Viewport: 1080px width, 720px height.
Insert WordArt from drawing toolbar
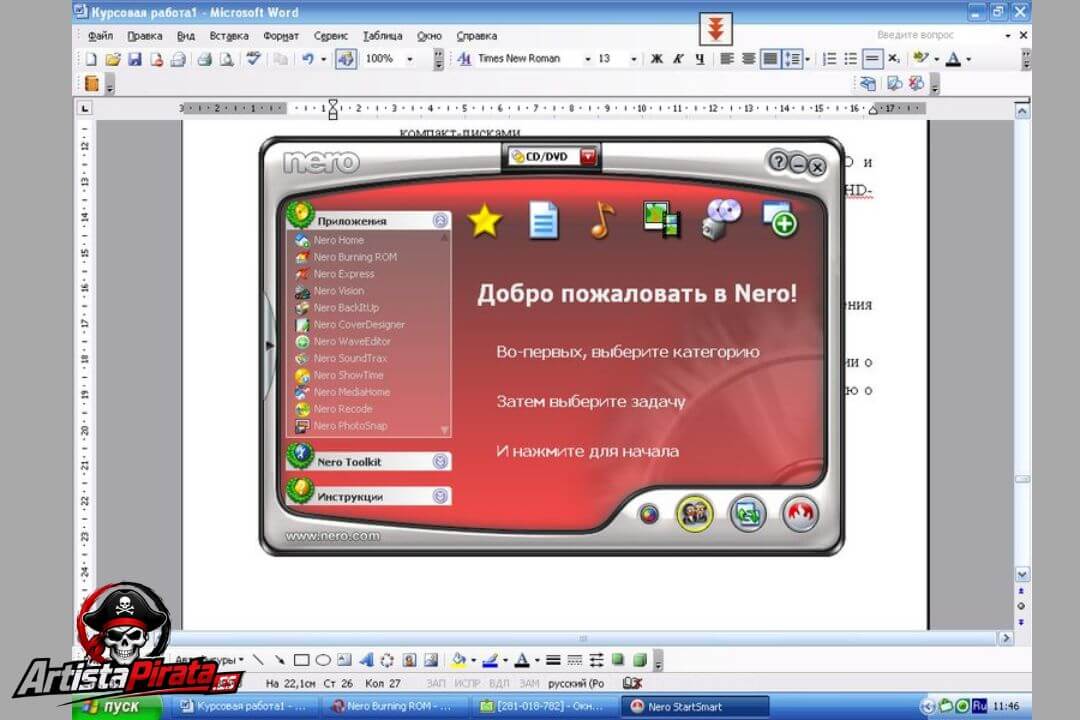click(x=366, y=660)
